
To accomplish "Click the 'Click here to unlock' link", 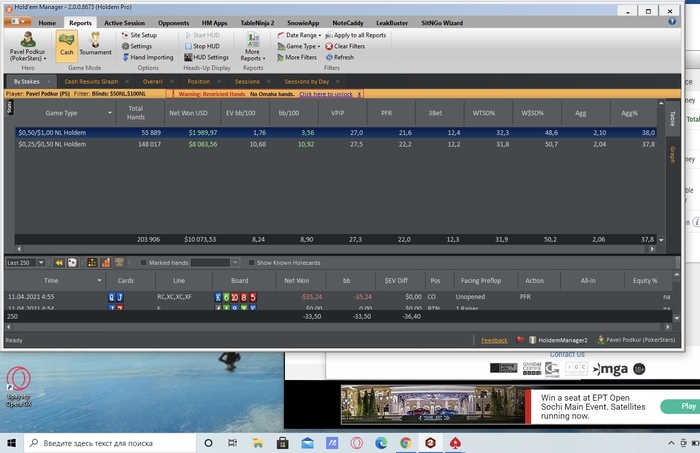I will tap(326, 94).
